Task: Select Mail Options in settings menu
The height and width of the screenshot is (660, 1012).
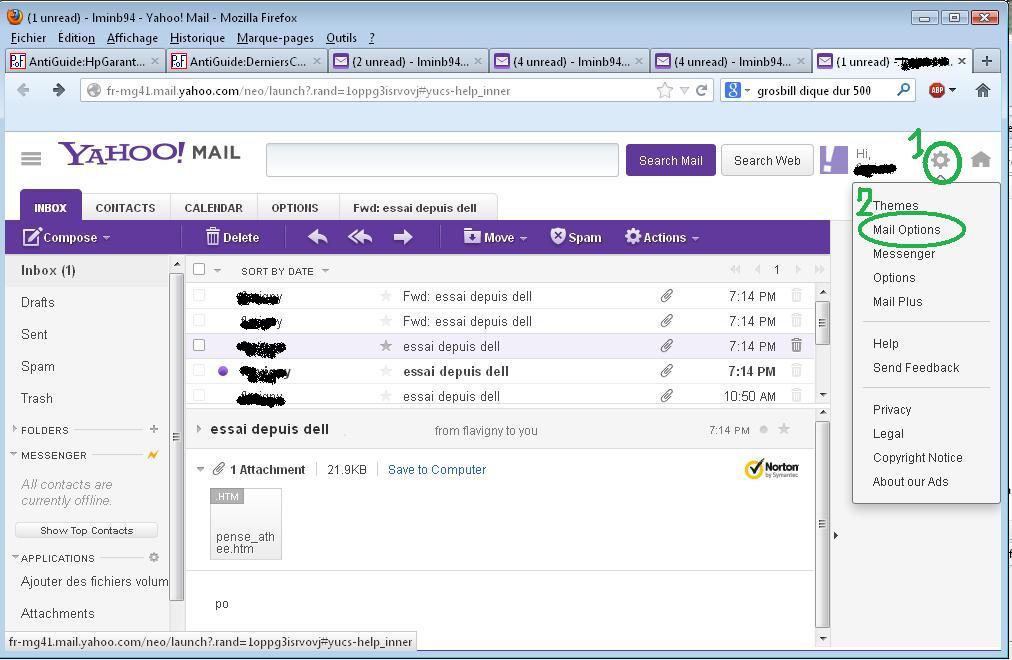Action: (x=906, y=230)
